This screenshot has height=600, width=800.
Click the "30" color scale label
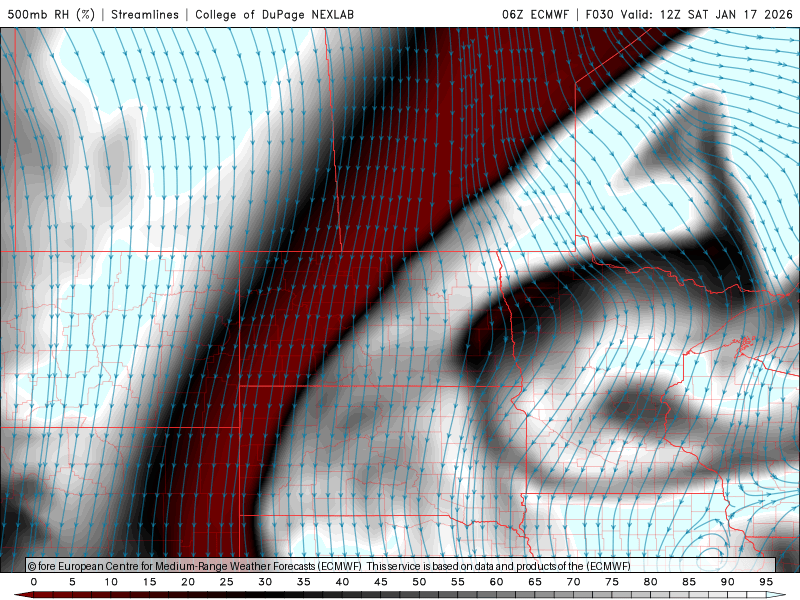click(265, 582)
